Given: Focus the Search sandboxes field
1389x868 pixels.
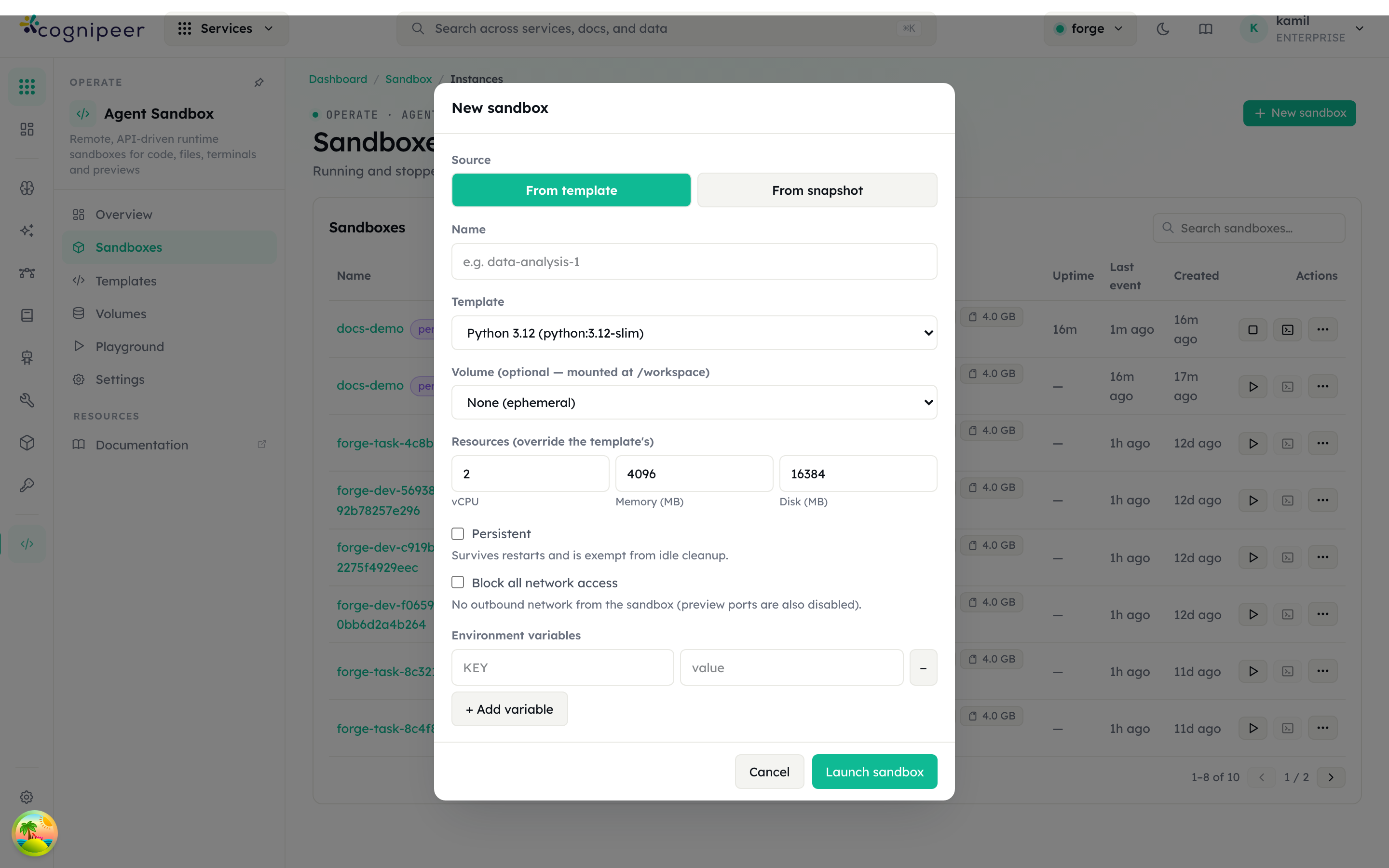Looking at the screenshot, I should click(1248, 228).
